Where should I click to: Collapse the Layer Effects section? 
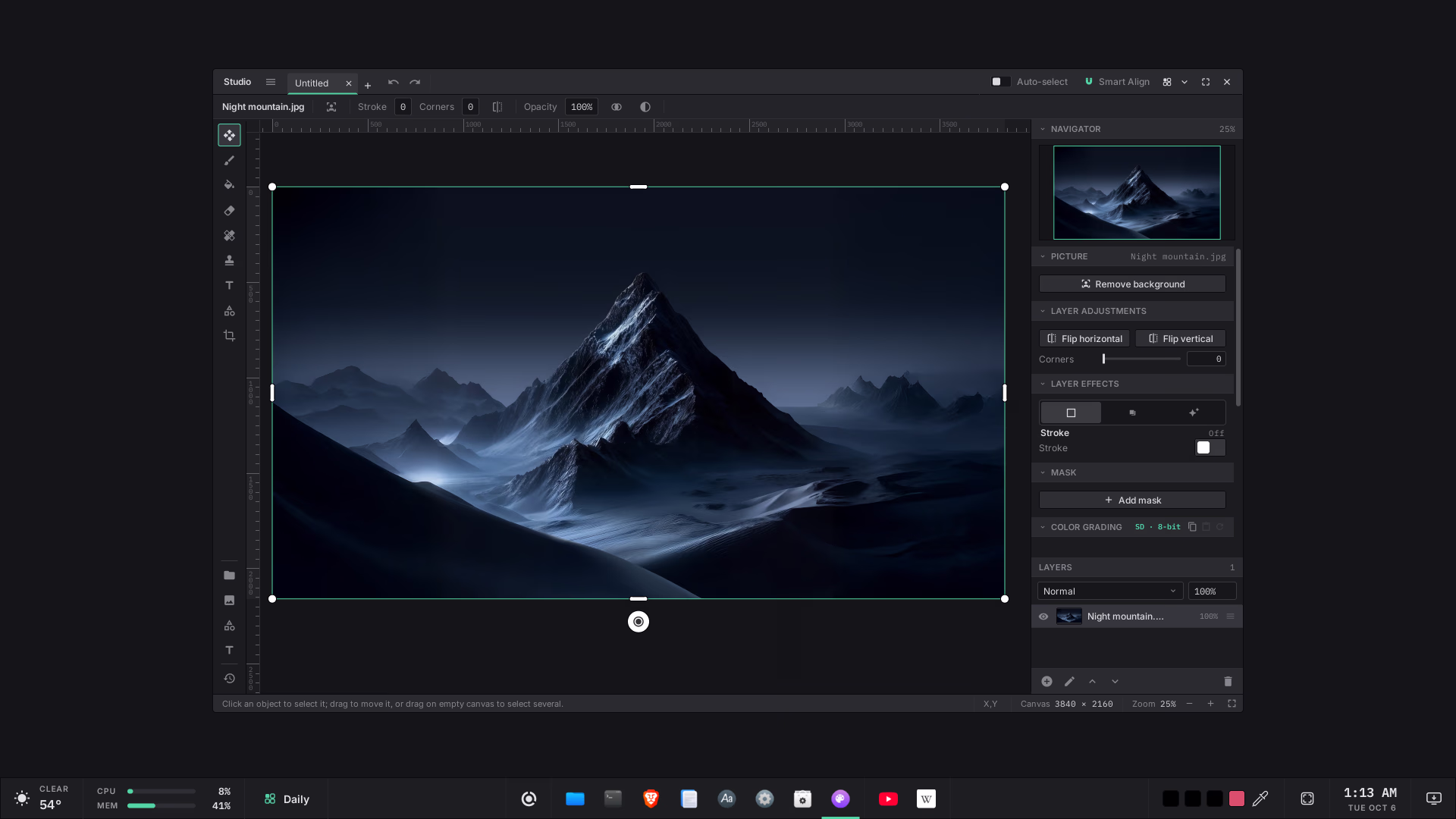[1043, 384]
